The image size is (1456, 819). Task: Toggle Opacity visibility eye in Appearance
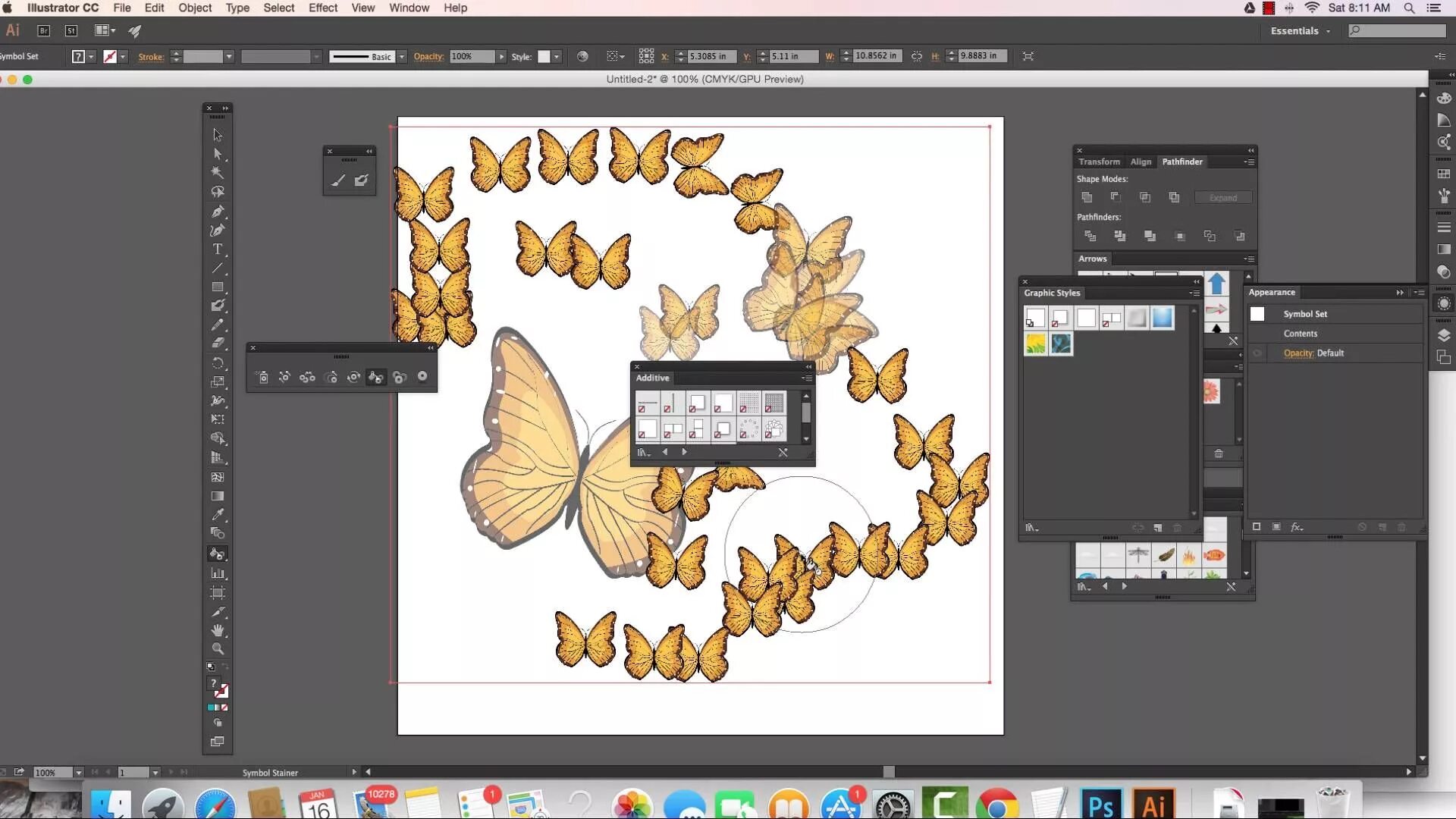pos(1257,353)
